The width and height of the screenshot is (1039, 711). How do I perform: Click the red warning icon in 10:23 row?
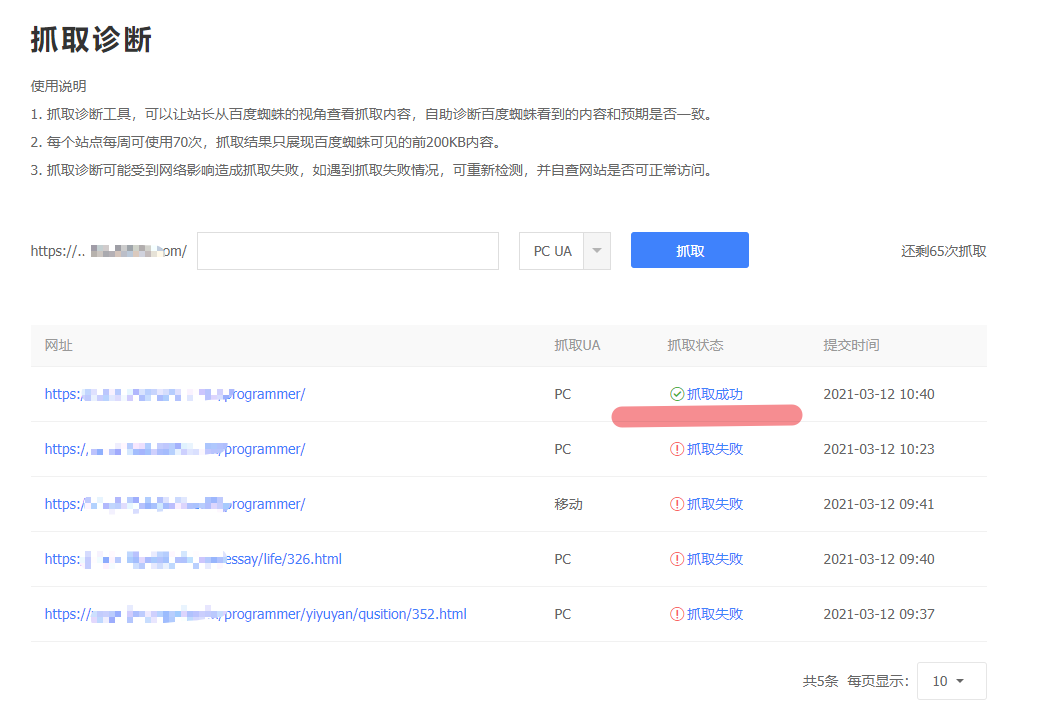(677, 449)
